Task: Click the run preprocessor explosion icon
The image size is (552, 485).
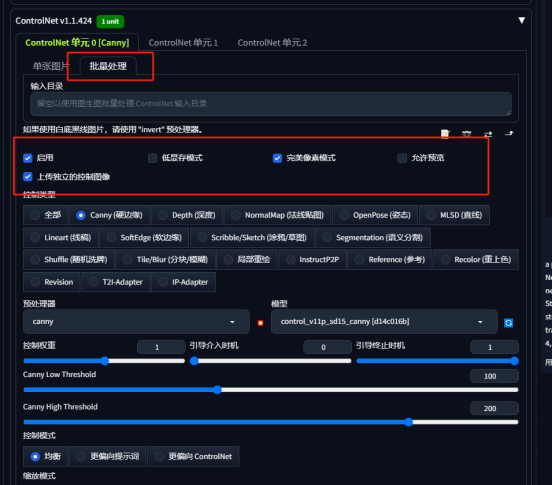Action: (261, 322)
